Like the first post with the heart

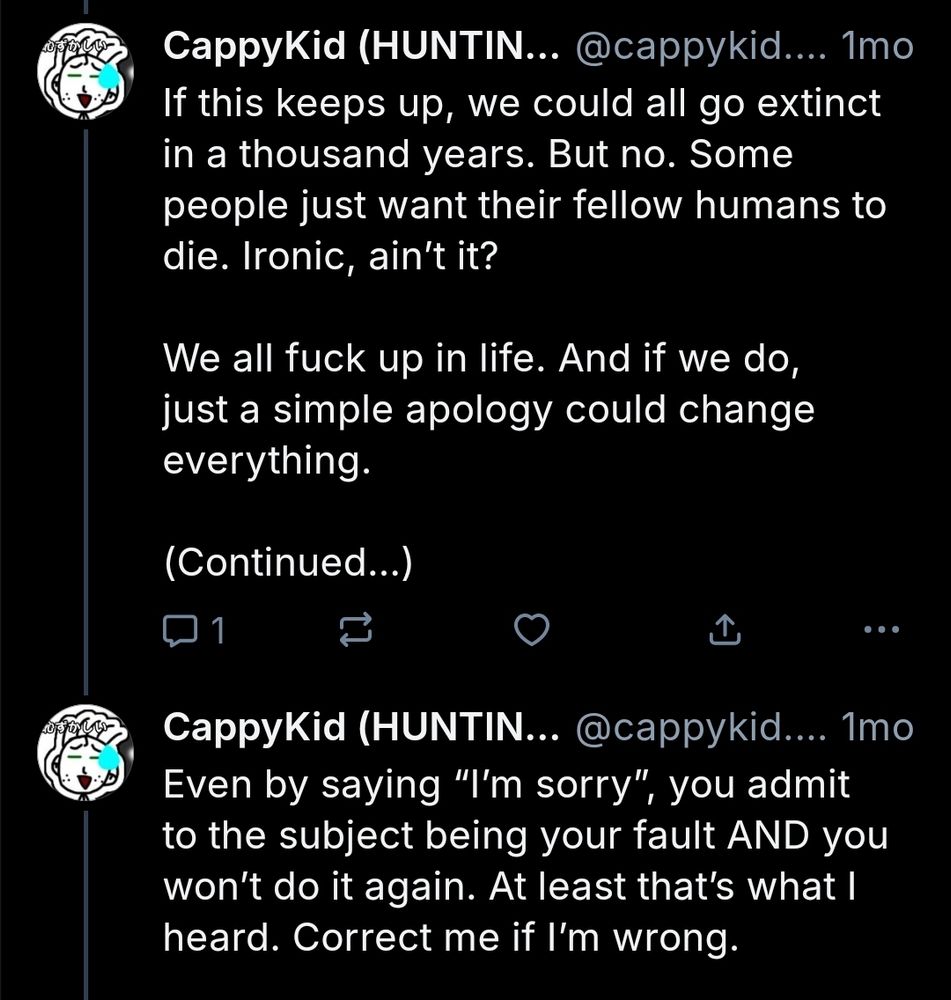coord(532,630)
